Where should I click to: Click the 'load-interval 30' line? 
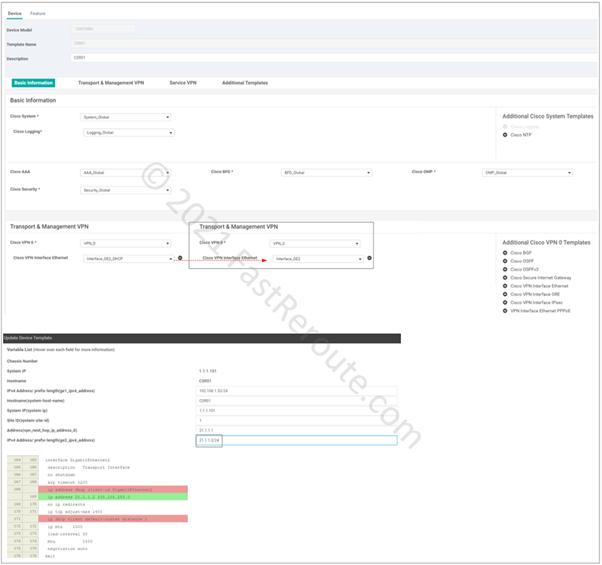(x=67, y=534)
